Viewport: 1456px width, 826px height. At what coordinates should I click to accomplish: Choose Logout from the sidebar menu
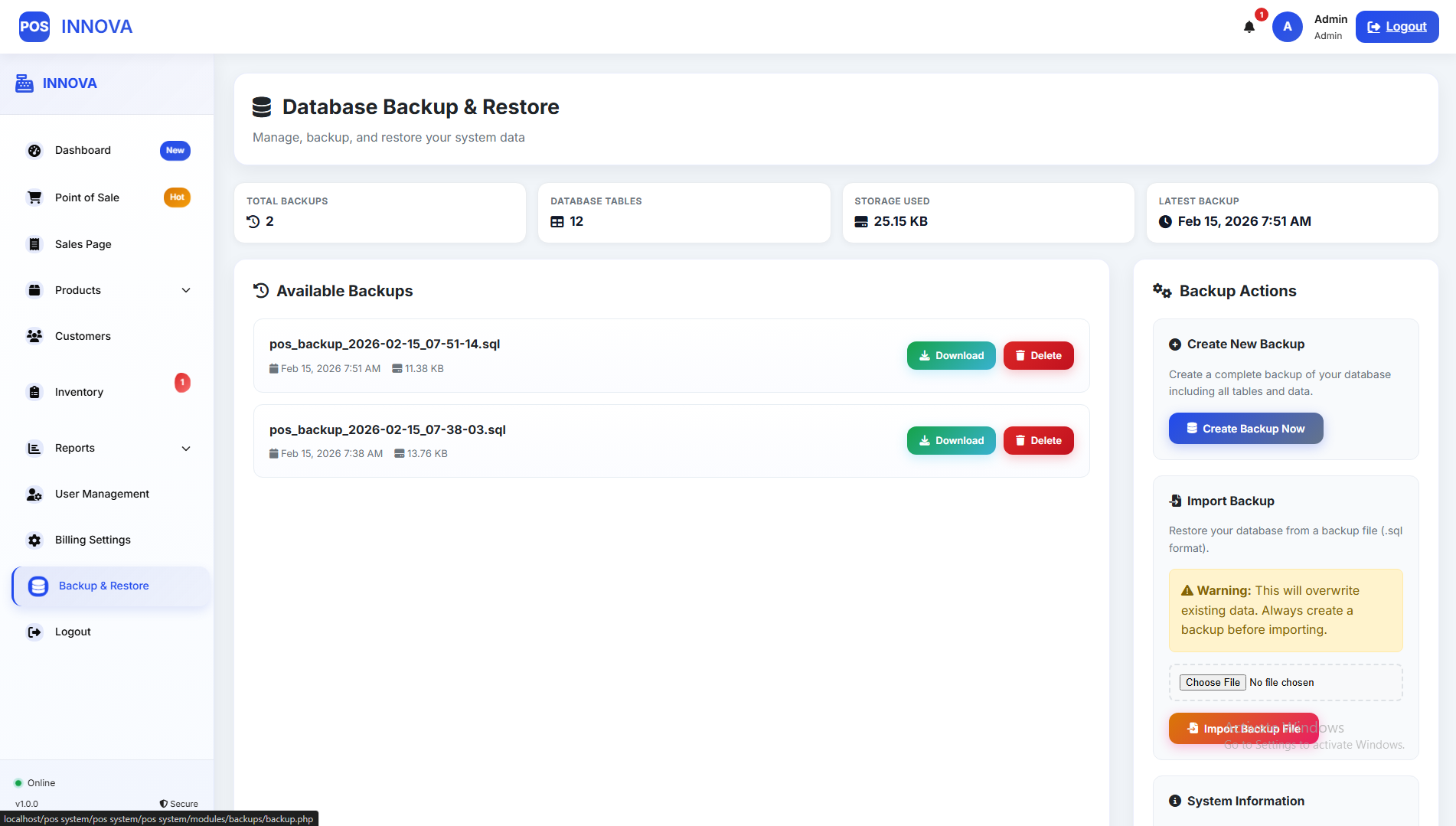(73, 632)
